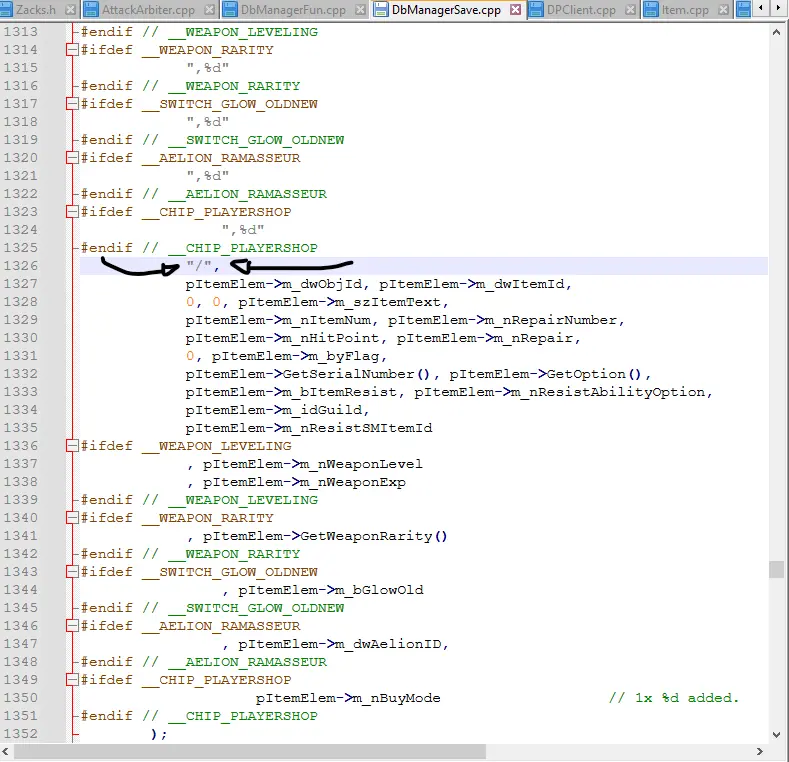Click the save-state icon on DbManagerFun.cpp tab
The height and width of the screenshot is (762, 789).
[230, 10]
